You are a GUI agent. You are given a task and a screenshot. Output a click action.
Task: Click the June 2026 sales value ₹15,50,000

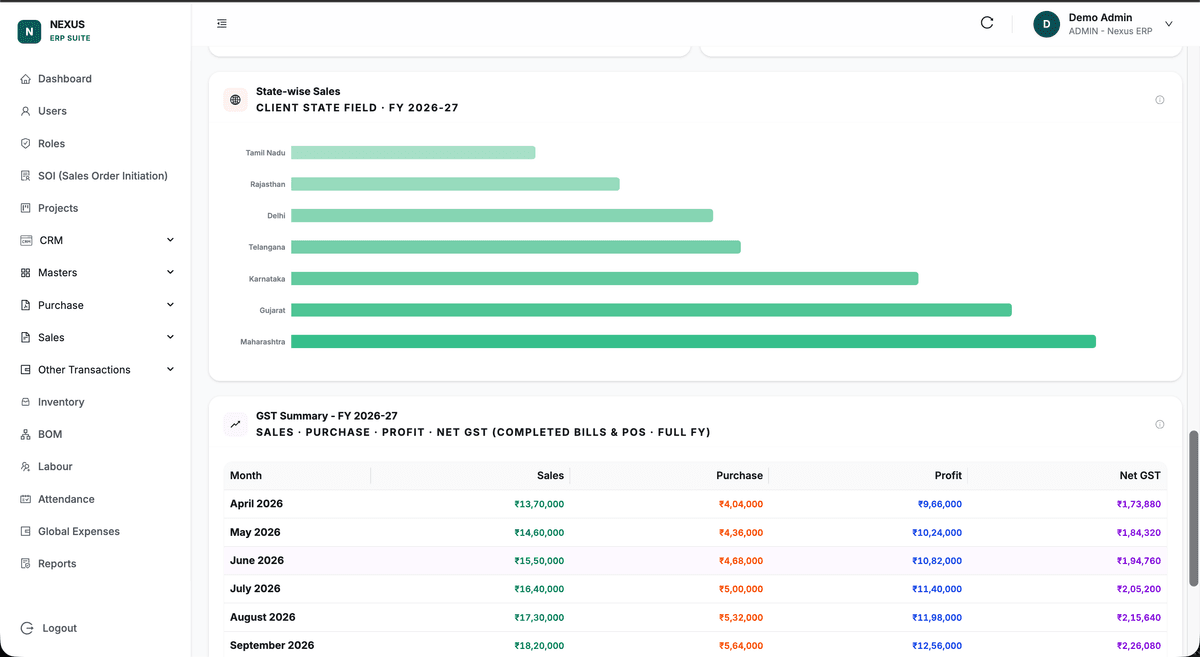coord(539,561)
